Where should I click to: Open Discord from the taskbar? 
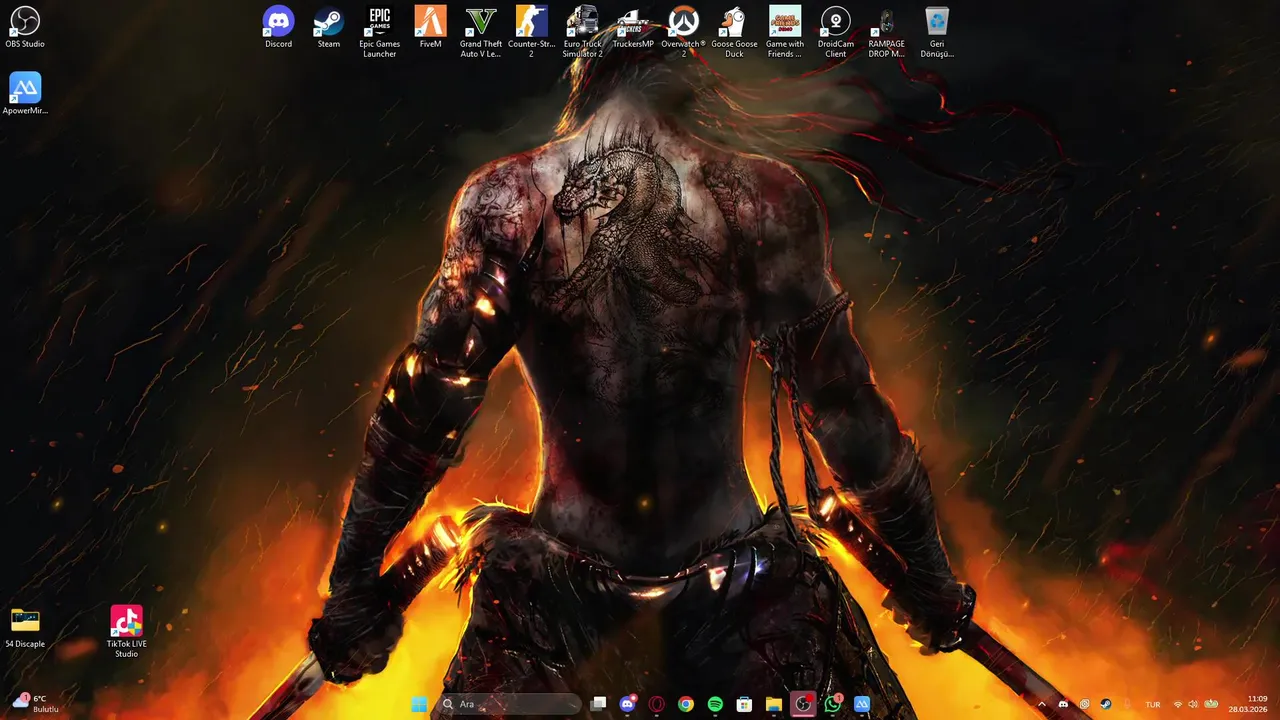627,704
